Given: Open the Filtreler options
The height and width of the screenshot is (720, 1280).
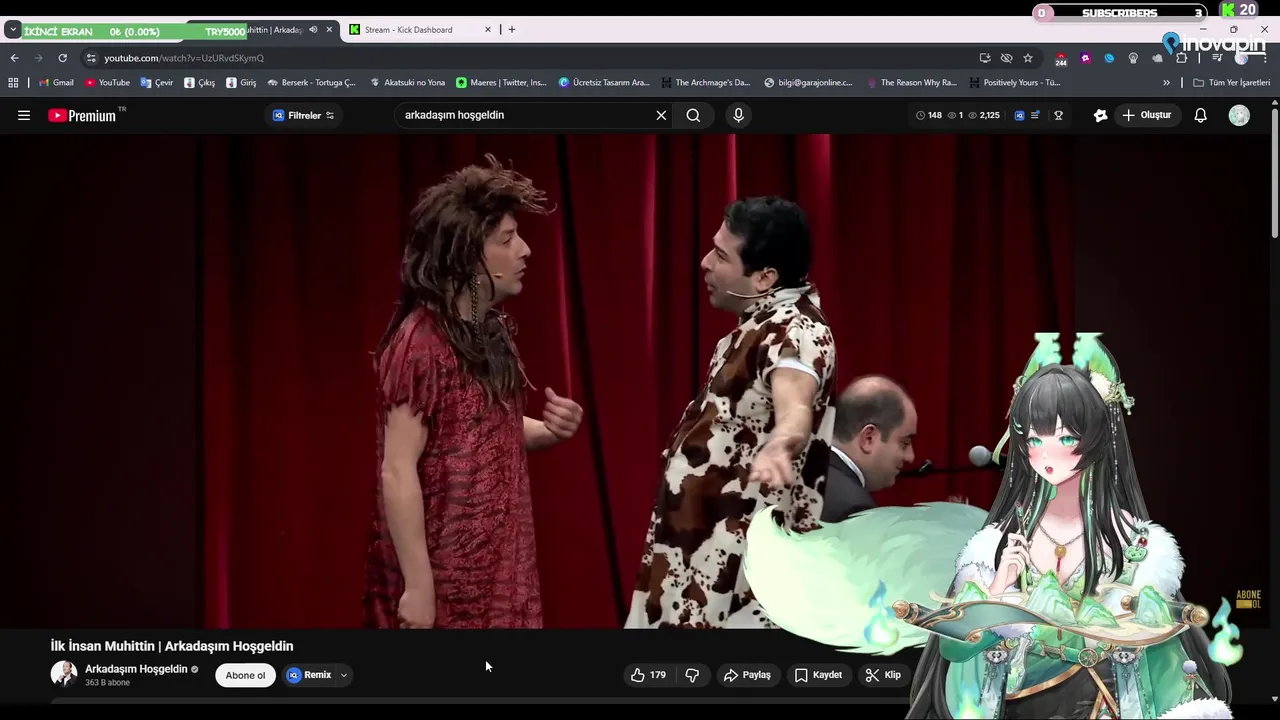Looking at the screenshot, I should click(x=304, y=115).
